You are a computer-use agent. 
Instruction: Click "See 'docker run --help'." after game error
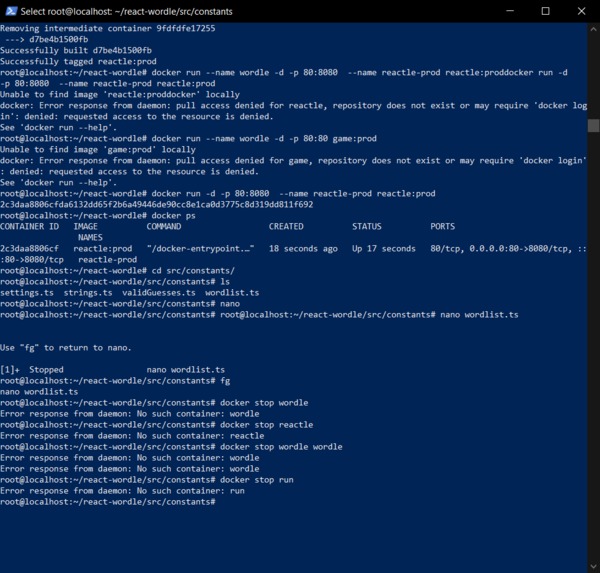(x=59, y=183)
